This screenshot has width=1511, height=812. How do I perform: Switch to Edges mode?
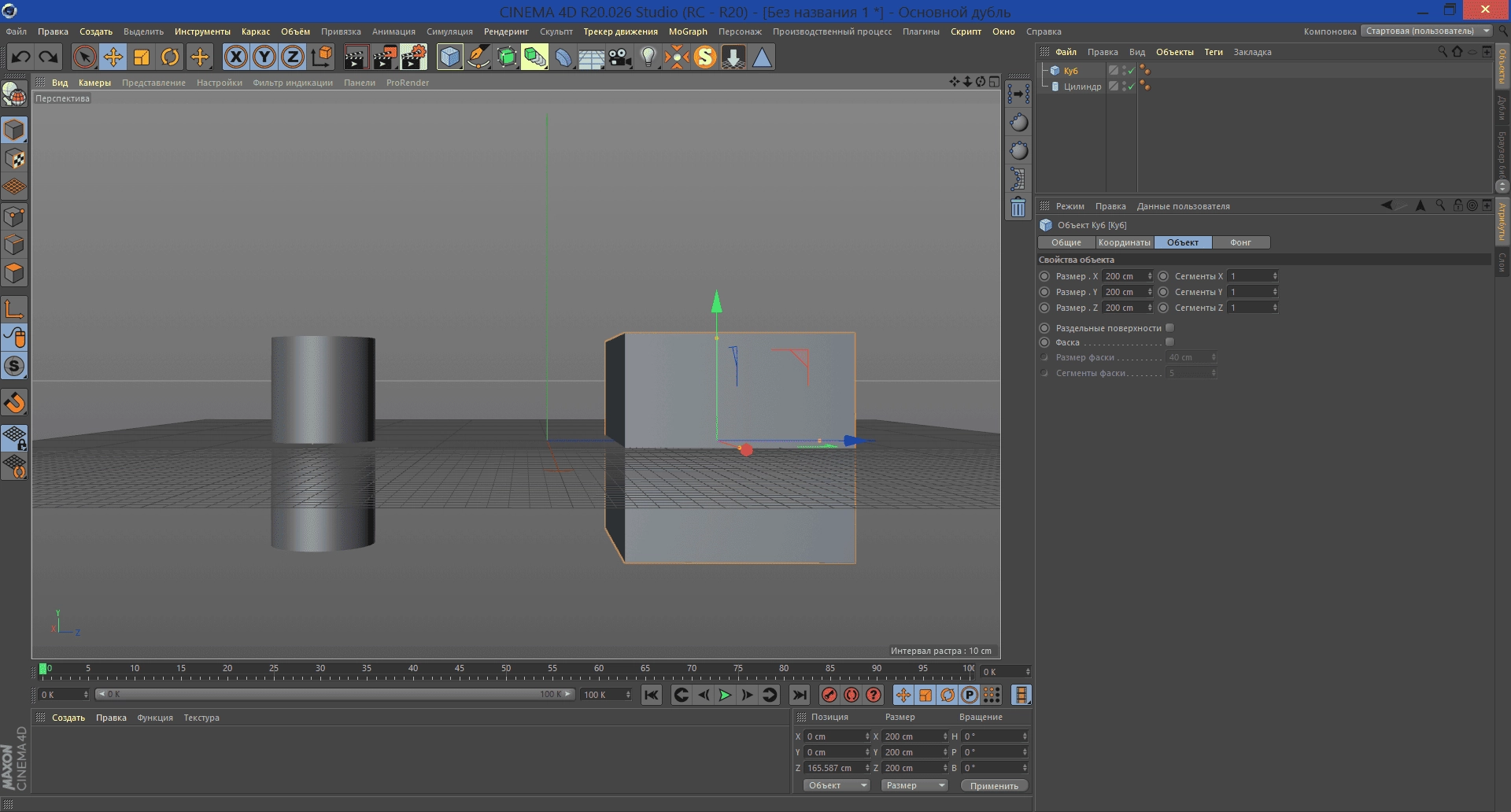(x=14, y=245)
